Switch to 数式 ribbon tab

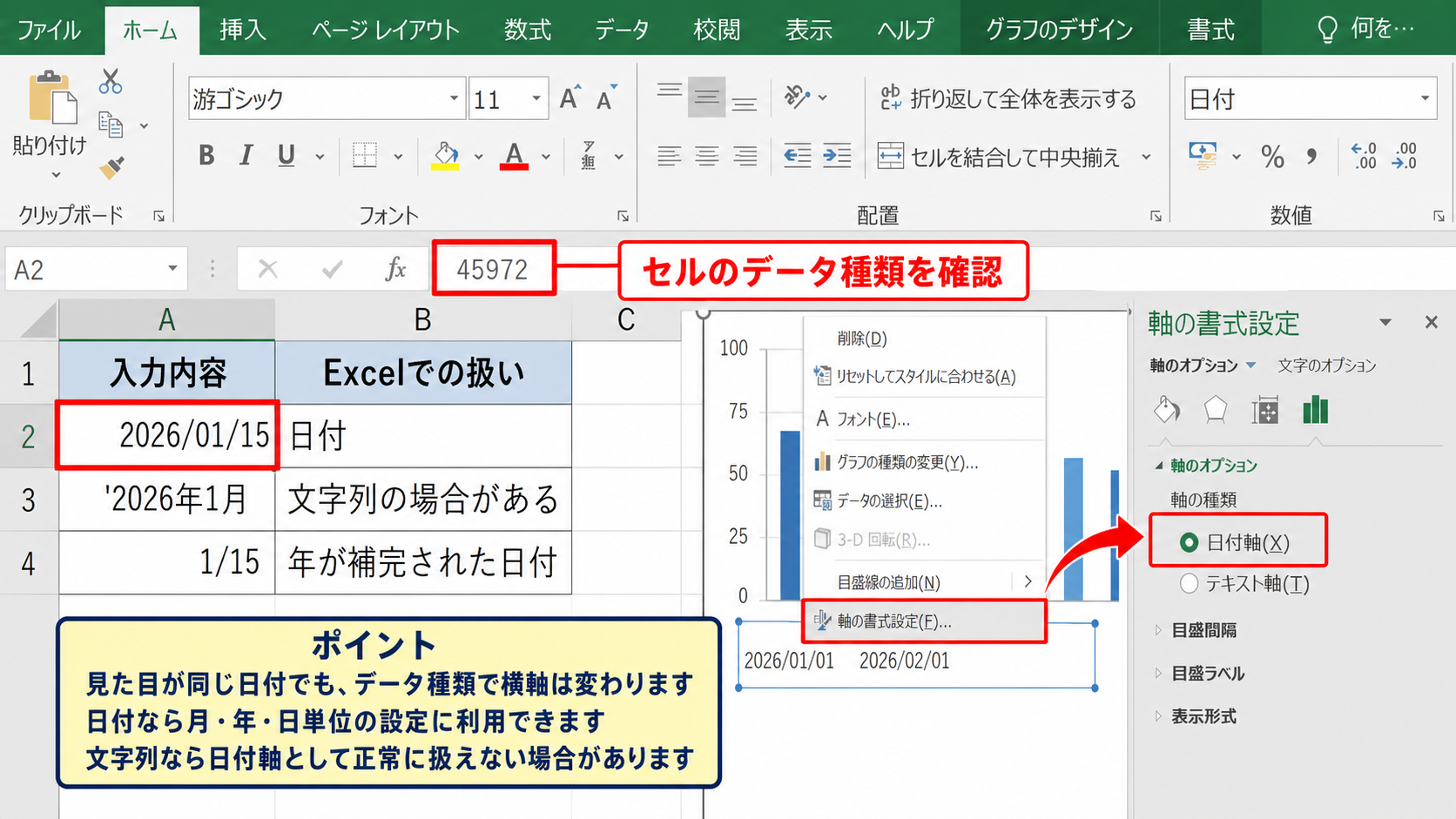pos(528,30)
